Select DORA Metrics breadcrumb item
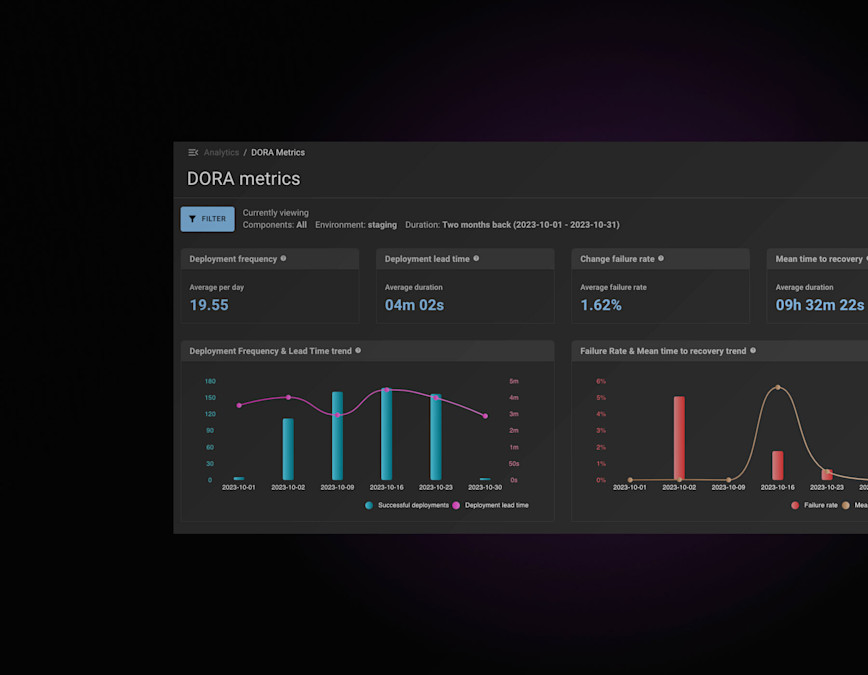Screen dimensions: 868x675 coord(277,152)
